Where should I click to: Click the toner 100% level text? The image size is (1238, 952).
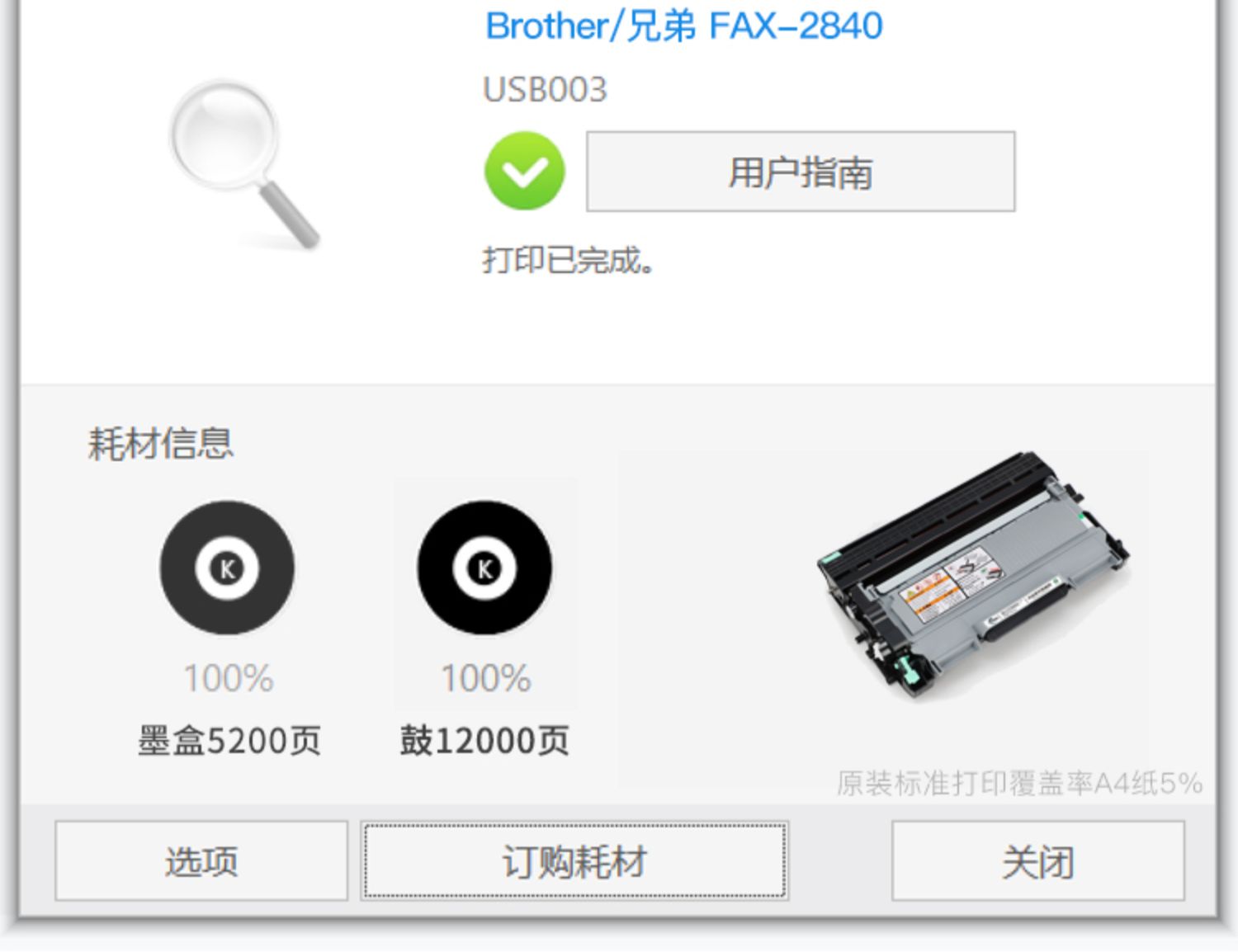[x=228, y=678]
